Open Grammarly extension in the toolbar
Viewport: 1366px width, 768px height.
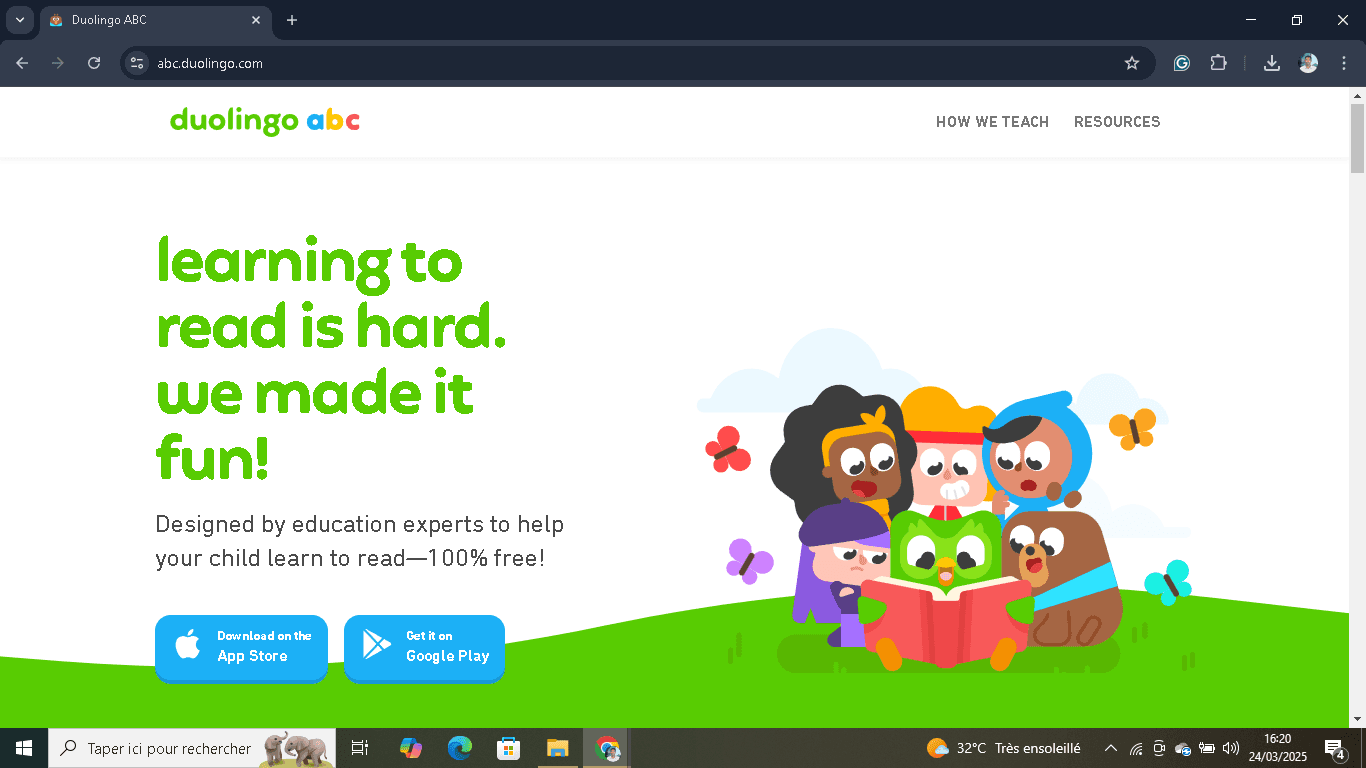tap(1181, 62)
